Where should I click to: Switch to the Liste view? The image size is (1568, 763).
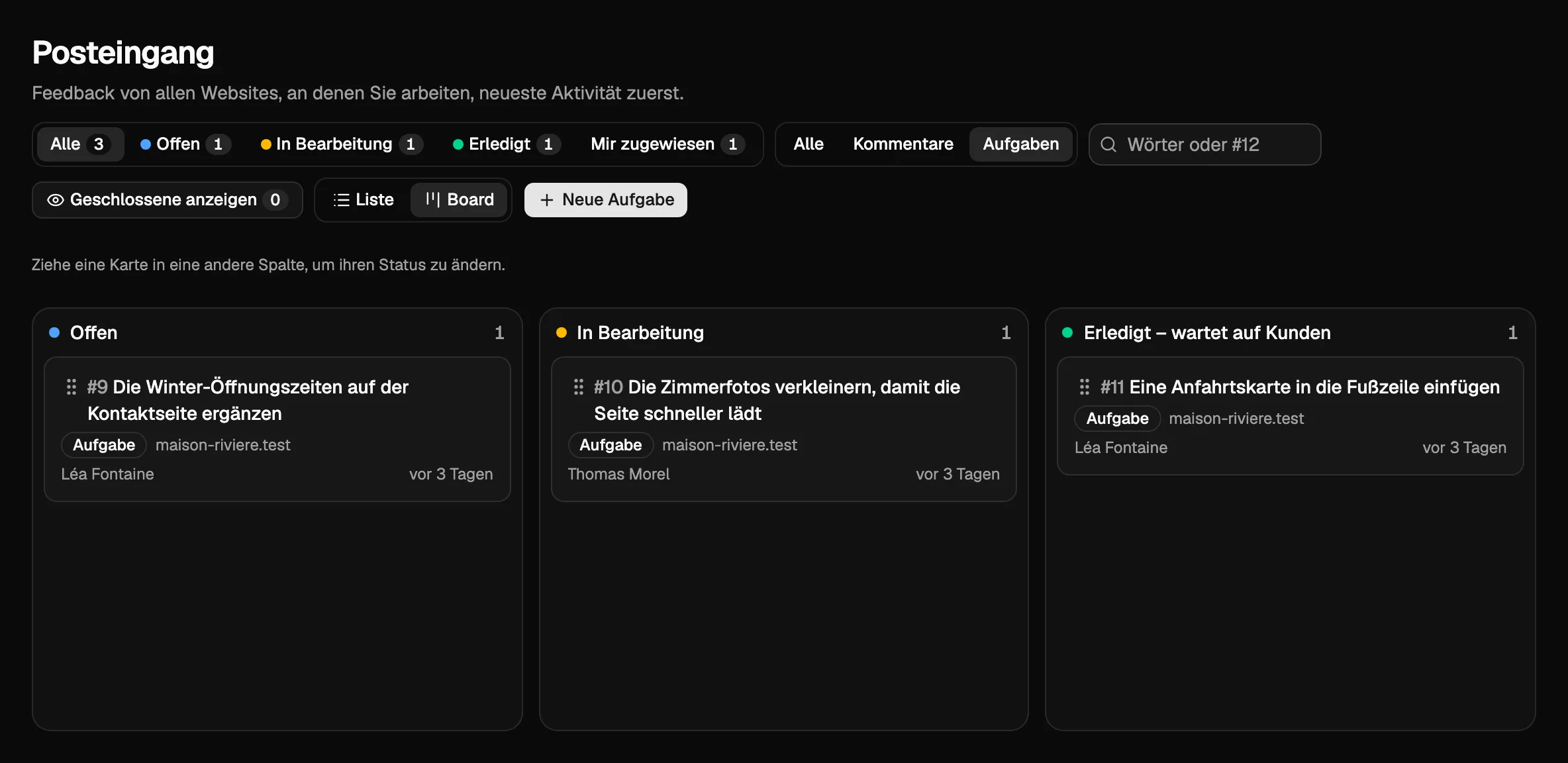click(363, 200)
